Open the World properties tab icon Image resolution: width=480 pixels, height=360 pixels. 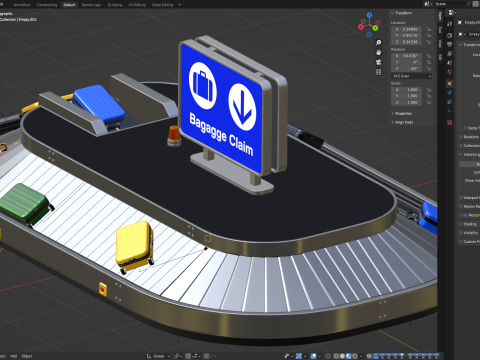449,72
